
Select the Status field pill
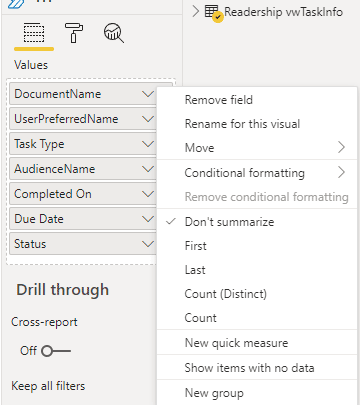tap(83, 244)
